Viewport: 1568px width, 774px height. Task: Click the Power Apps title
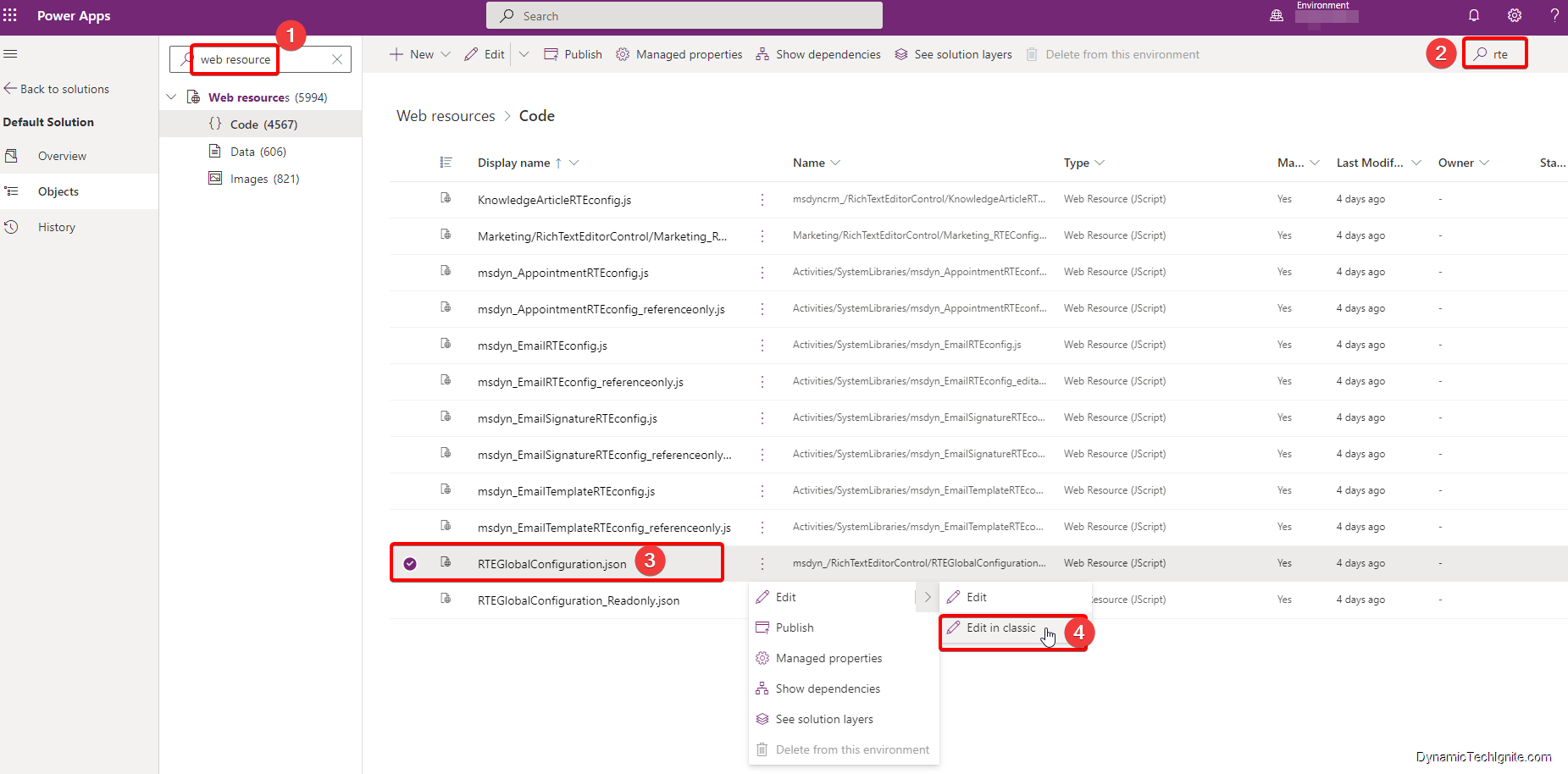pyautogui.click(x=74, y=15)
